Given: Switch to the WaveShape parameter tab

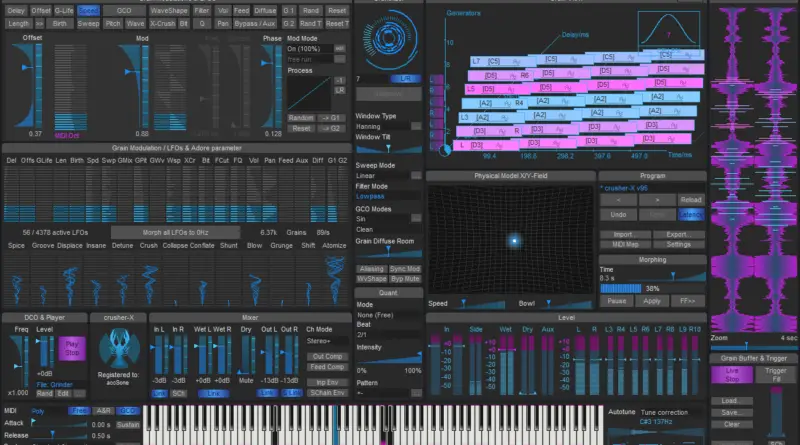Looking at the screenshot, I should [x=169, y=11].
